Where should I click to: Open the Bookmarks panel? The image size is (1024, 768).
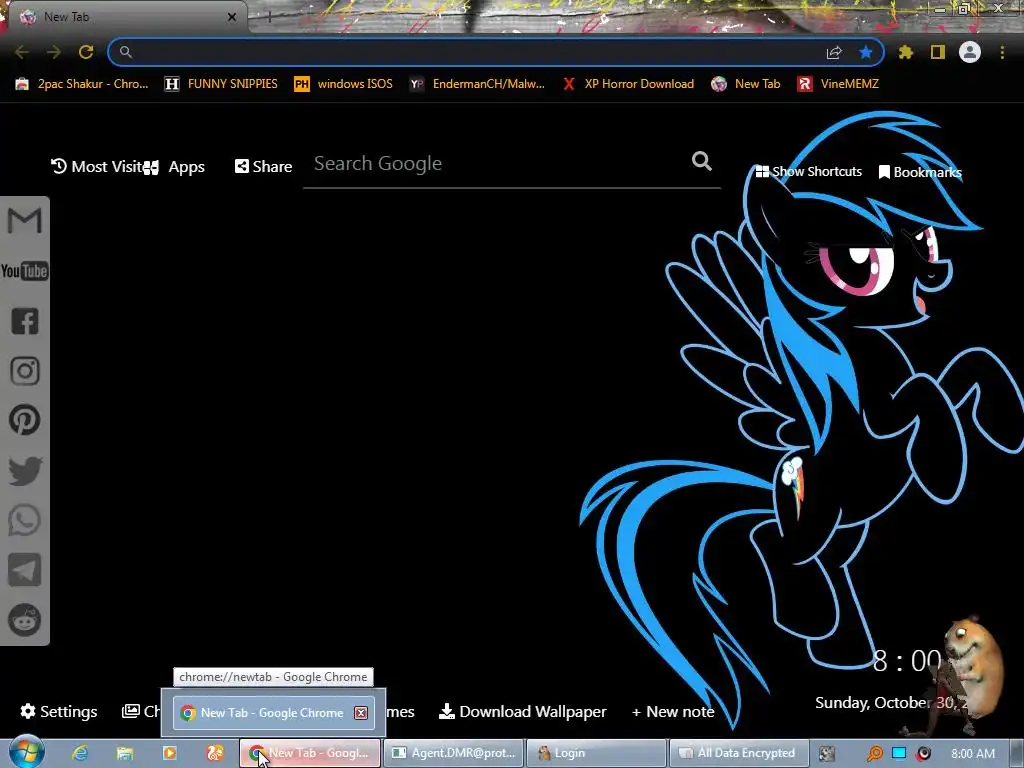tap(920, 172)
